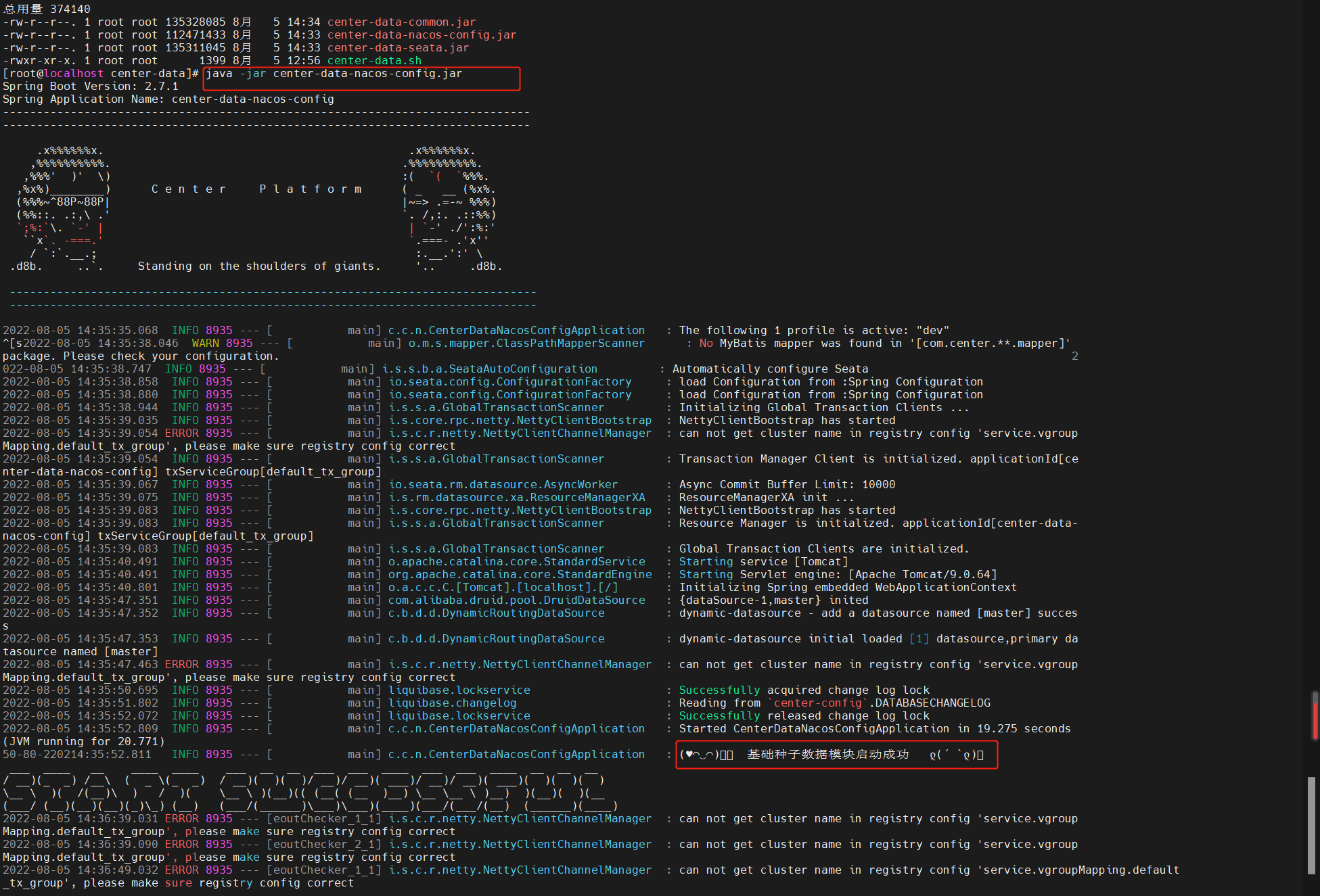This screenshot has height=896, width=1320.
Task: Click 'Successfully acquired change log lock' message
Action: click(804, 690)
